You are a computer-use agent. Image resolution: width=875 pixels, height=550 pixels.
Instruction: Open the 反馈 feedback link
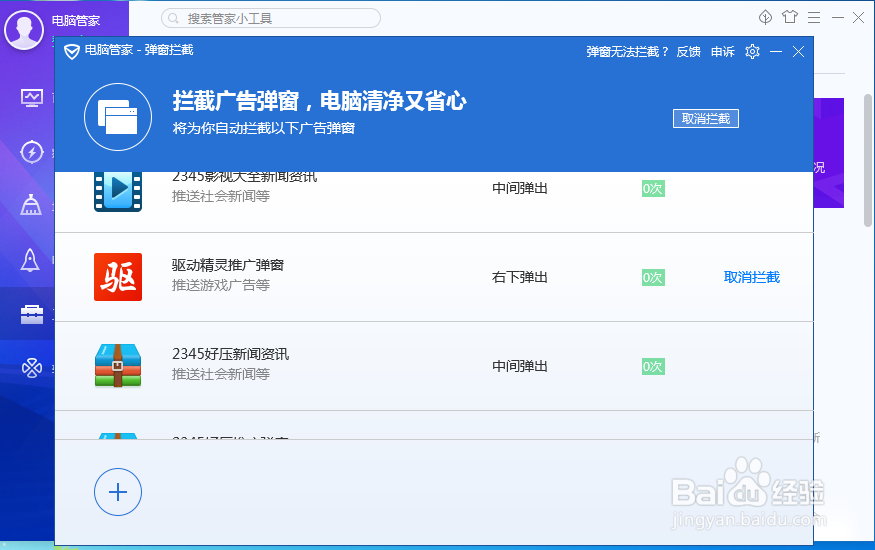[x=689, y=52]
